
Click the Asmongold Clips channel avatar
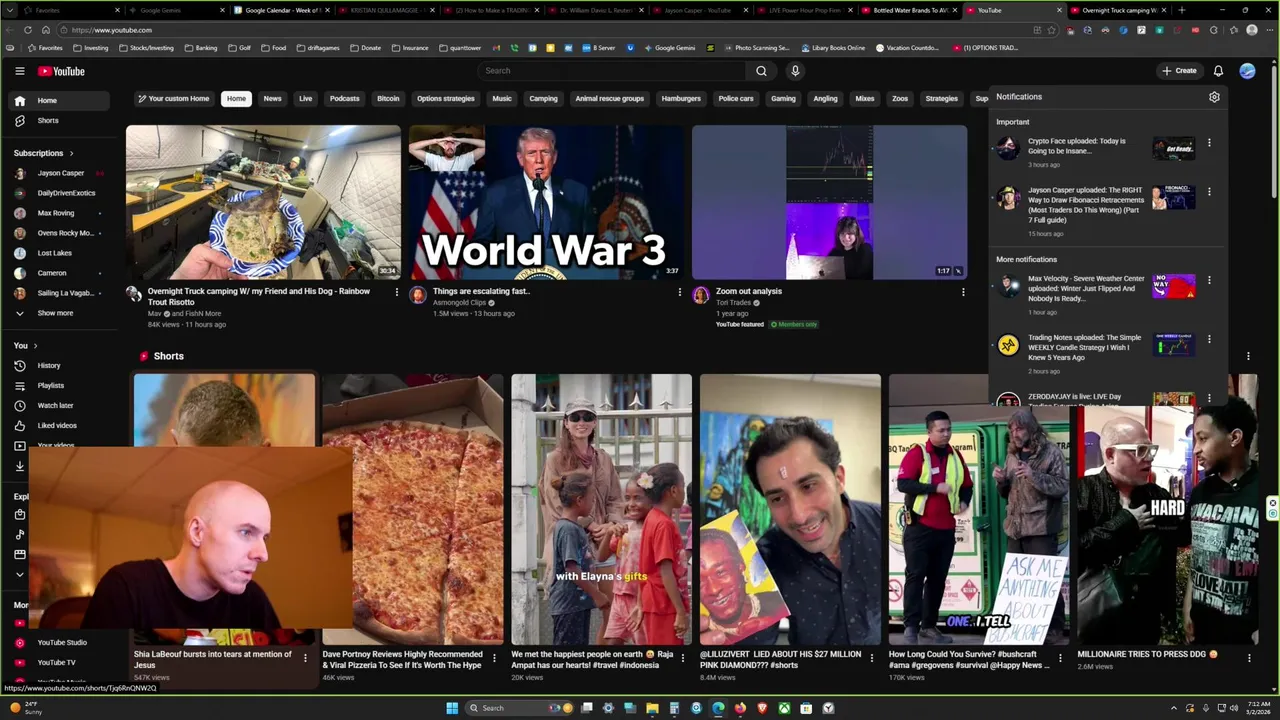click(x=418, y=295)
